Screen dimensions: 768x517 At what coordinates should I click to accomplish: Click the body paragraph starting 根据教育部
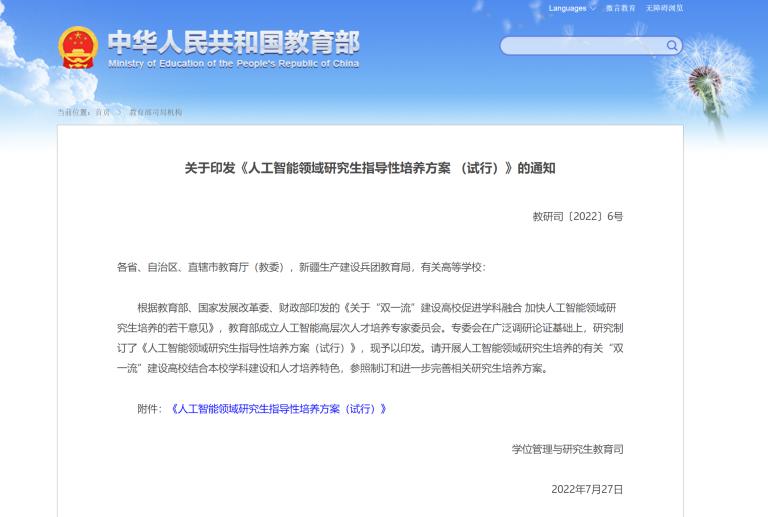[369, 337]
